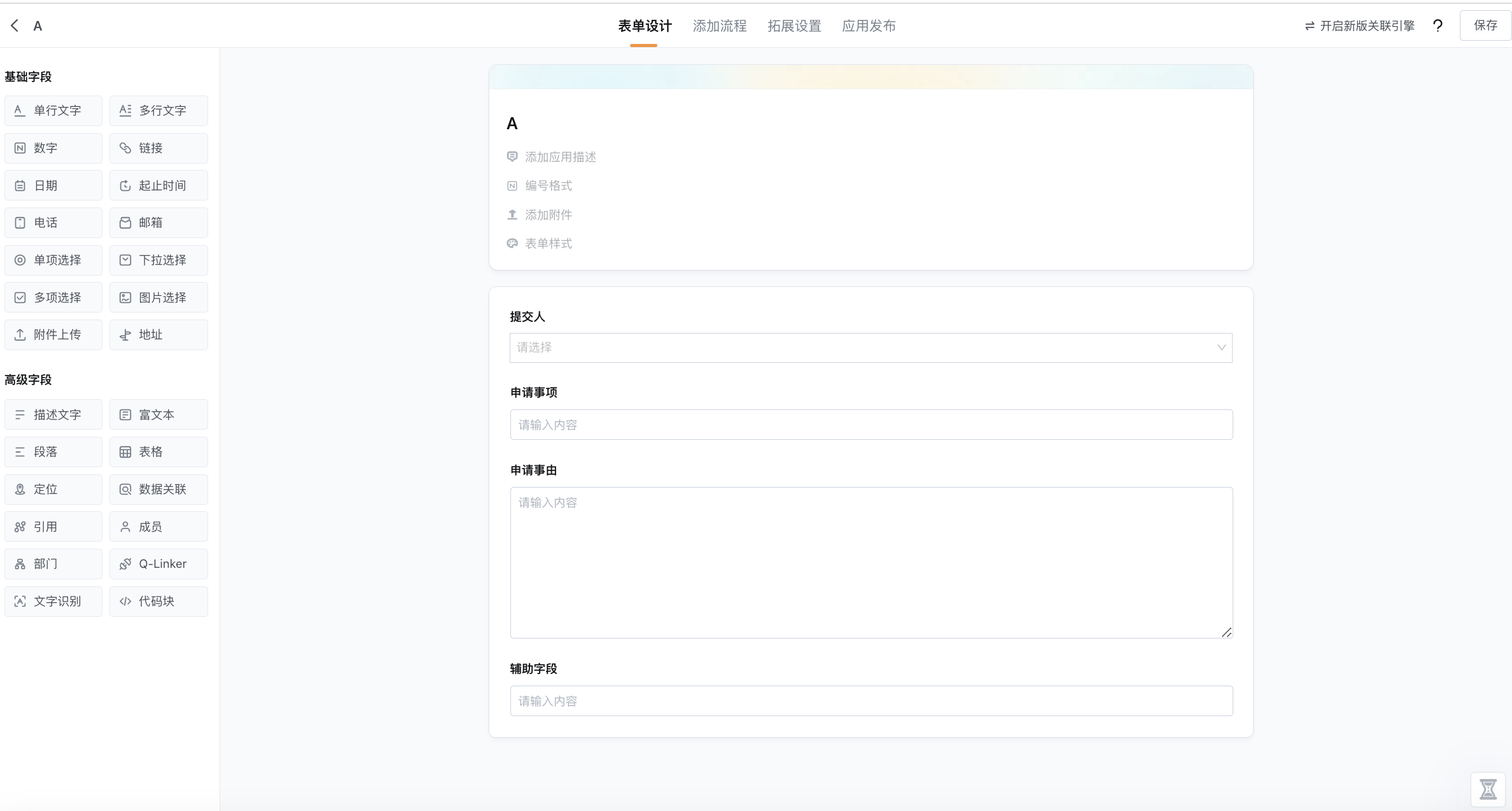Switch to the 应用发布 tab
Screen dimensions: 1512x811
pos(869,26)
